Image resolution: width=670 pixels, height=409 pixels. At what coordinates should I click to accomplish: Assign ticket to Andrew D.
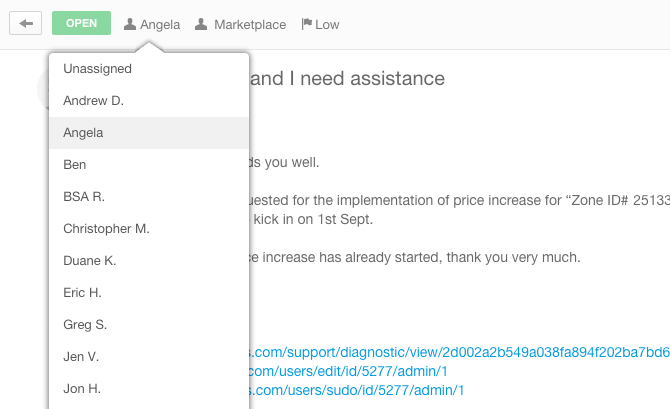[149, 101]
